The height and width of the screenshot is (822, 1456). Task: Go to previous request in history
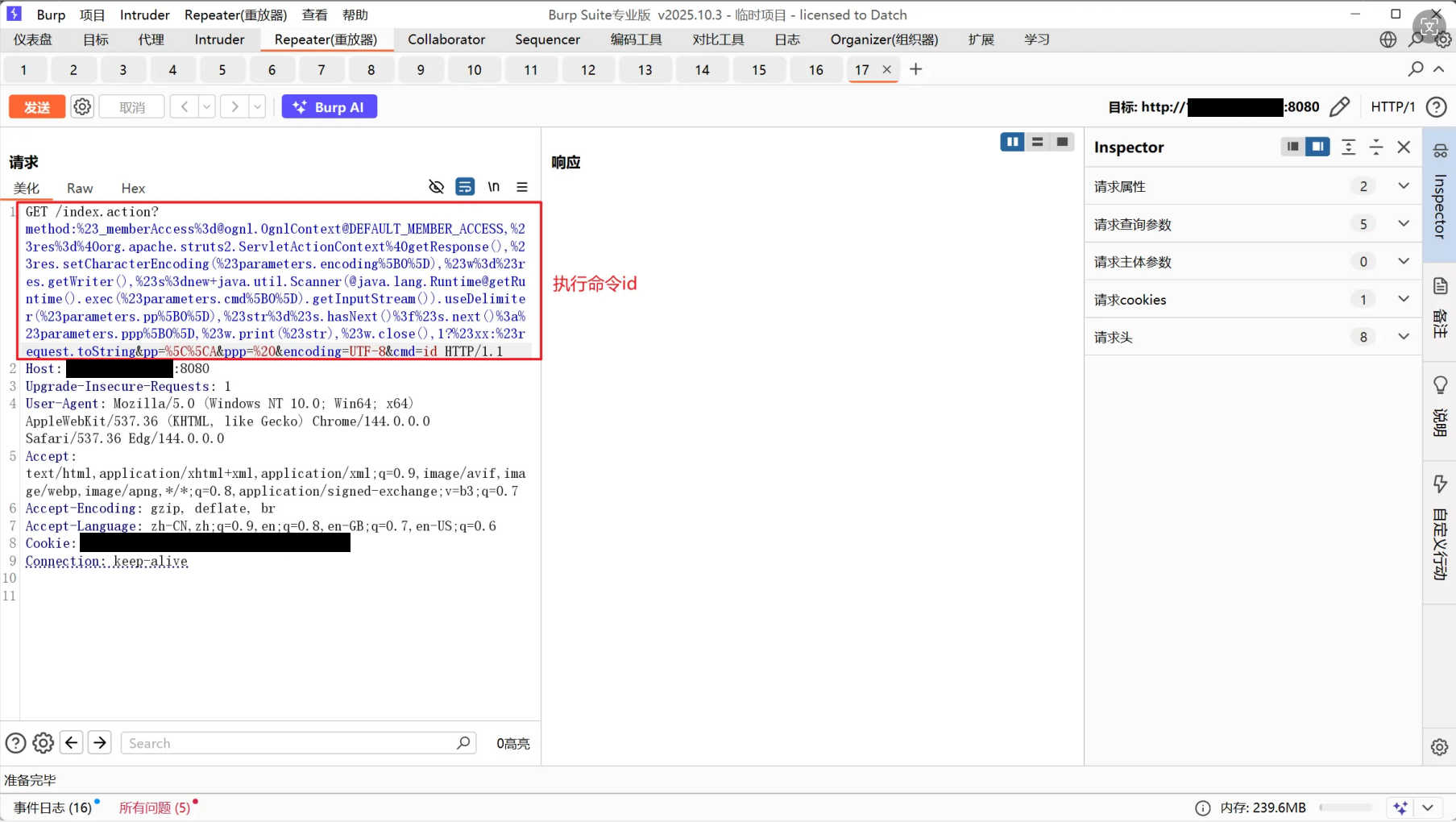click(185, 106)
